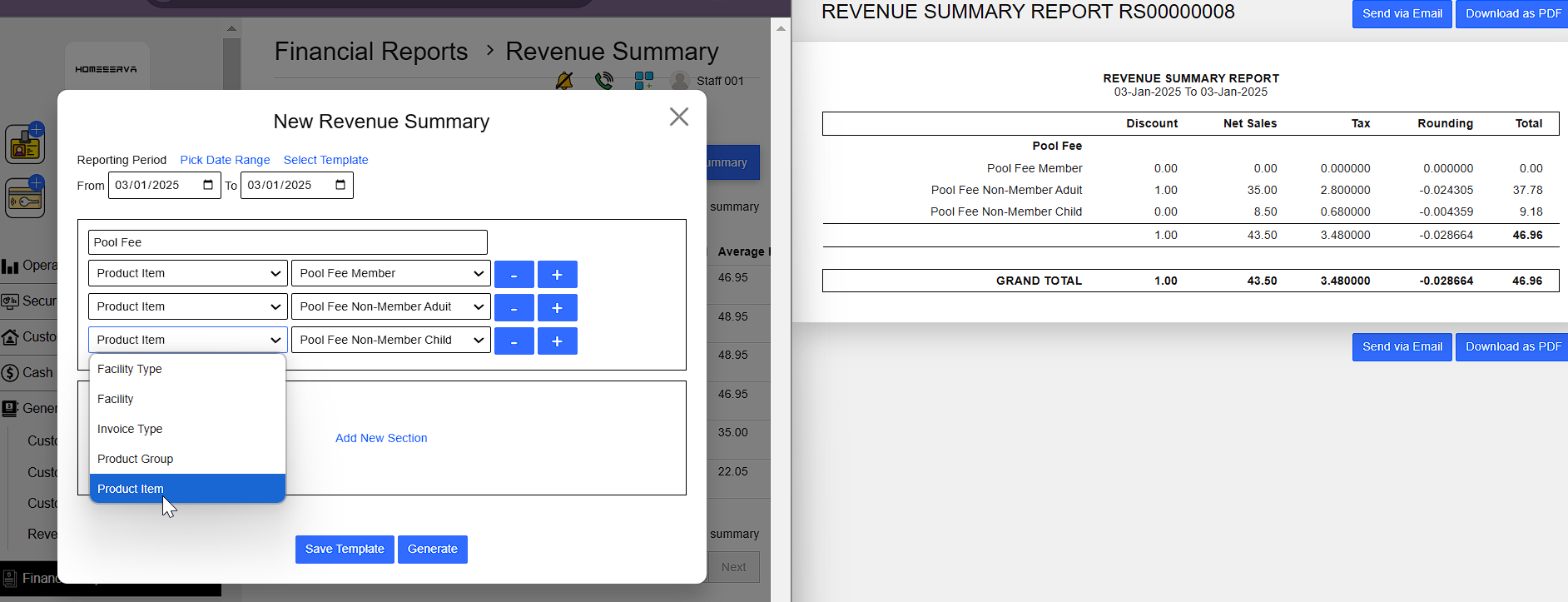The height and width of the screenshot is (602, 1568).
Task: Select Invoice Type option in list
Action: coord(130,429)
